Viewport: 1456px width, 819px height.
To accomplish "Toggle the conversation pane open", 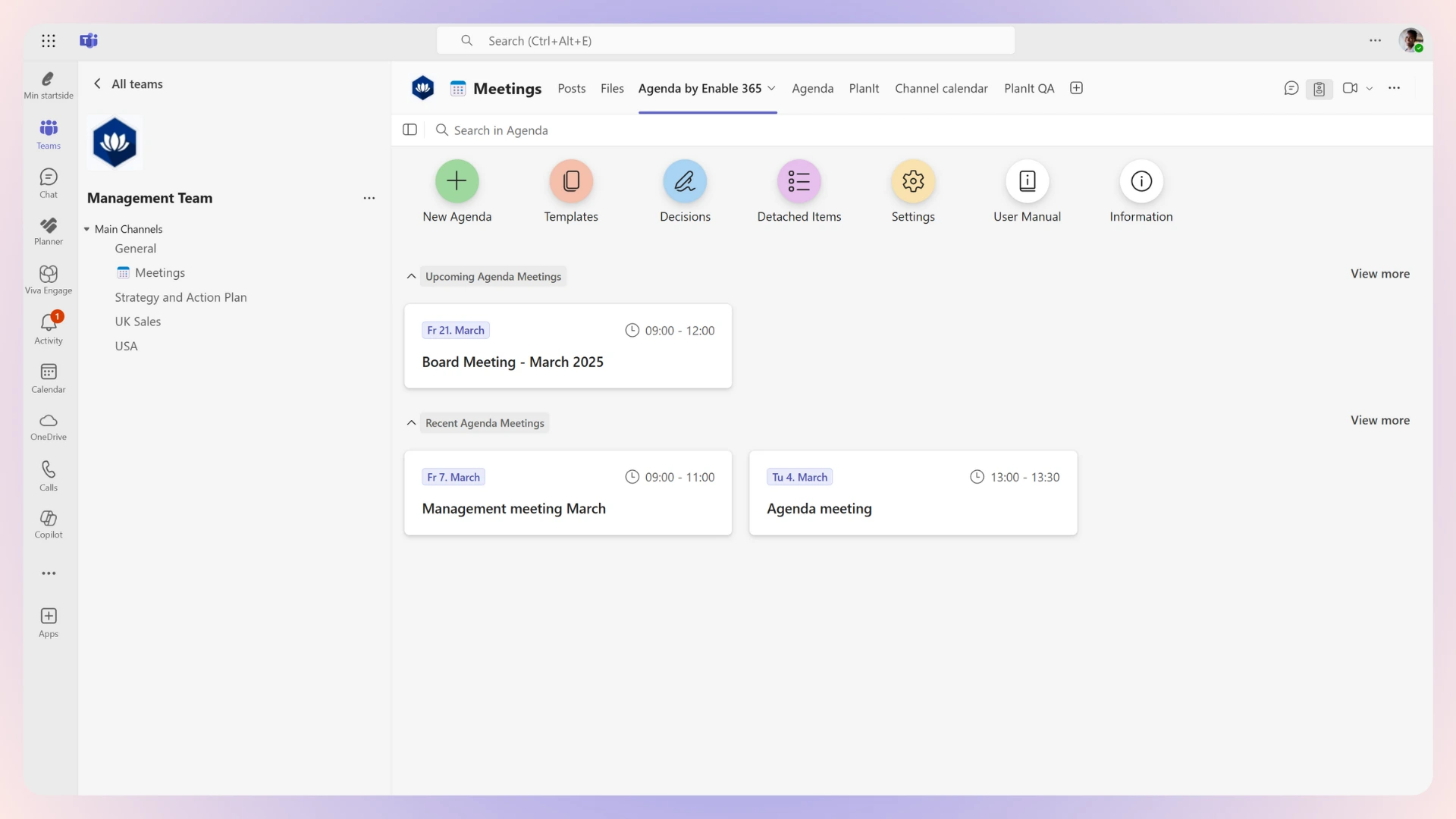I will pos(1291,88).
